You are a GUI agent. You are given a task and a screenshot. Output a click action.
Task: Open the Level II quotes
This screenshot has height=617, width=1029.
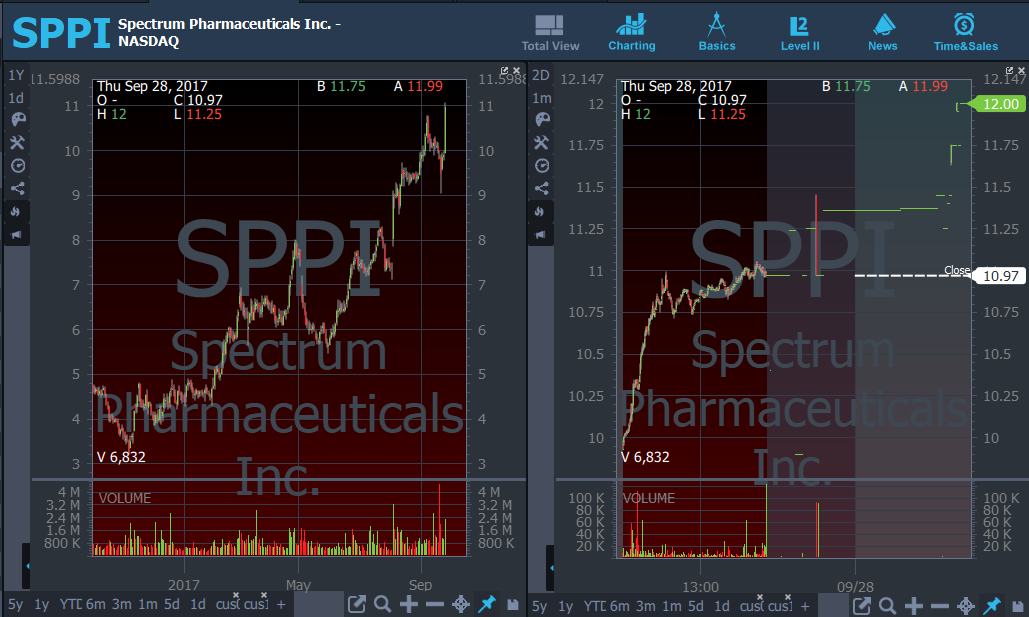pyautogui.click(x=799, y=33)
